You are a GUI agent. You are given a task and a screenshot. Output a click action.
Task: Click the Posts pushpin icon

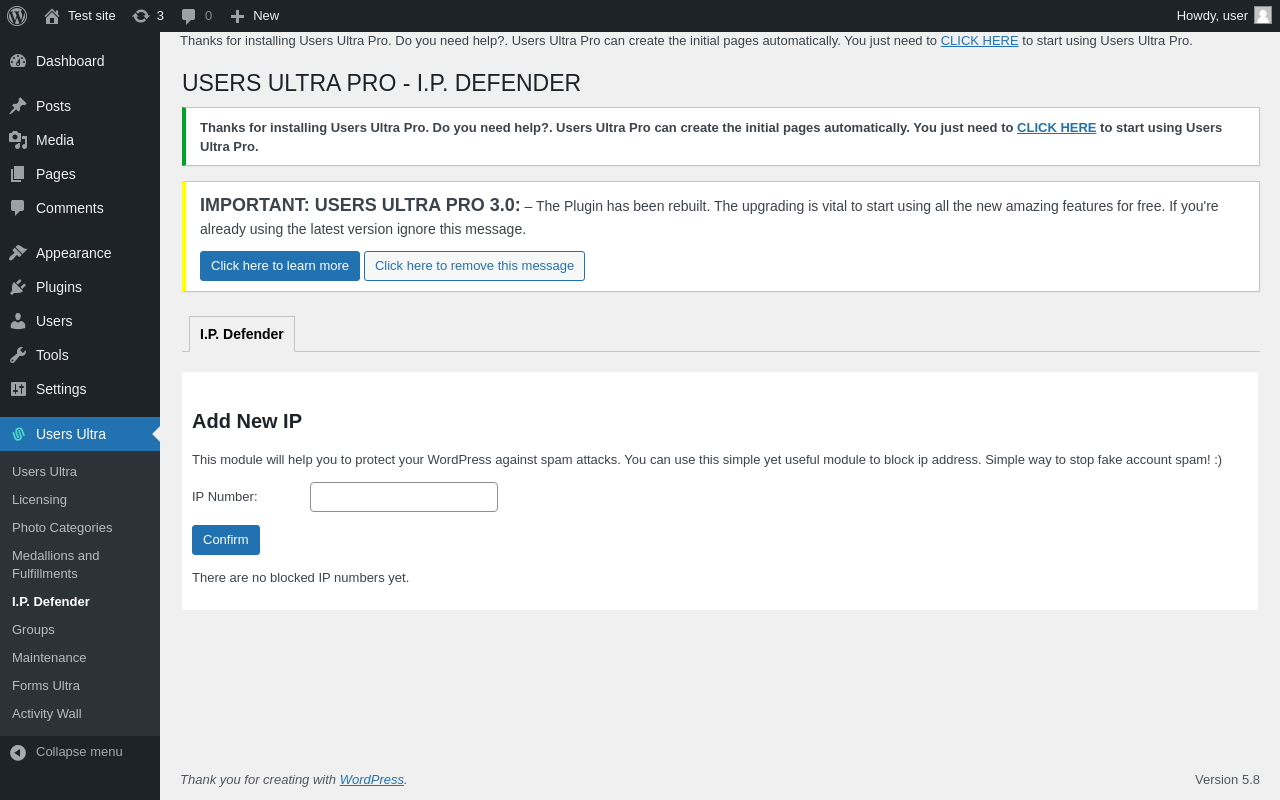tap(18, 106)
